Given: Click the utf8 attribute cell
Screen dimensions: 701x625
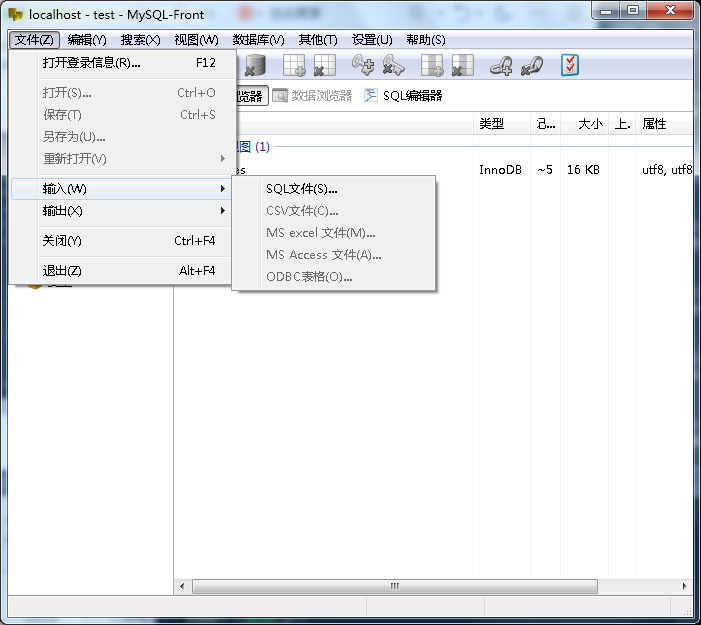Looking at the screenshot, I should point(667,170).
